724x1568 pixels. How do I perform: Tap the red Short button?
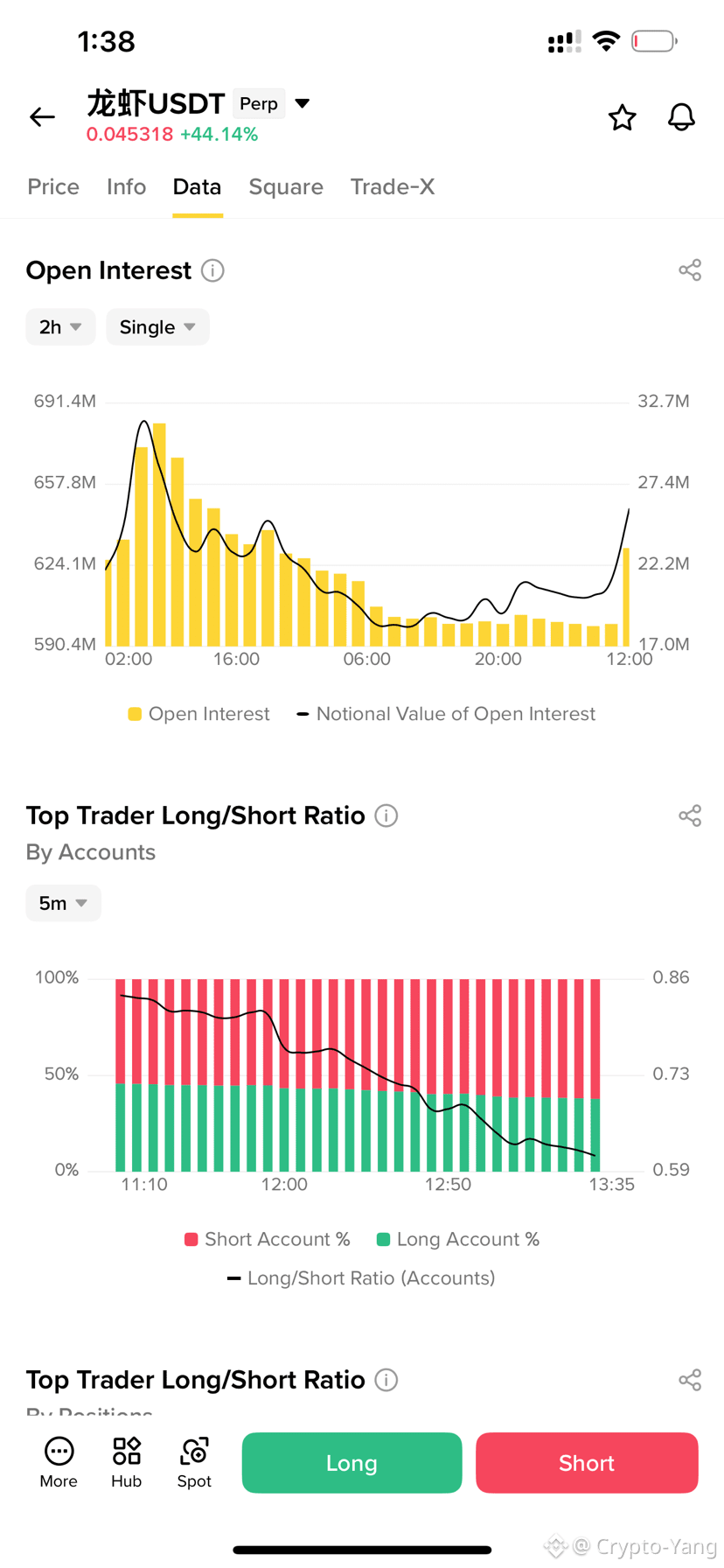pyautogui.click(x=587, y=1463)
